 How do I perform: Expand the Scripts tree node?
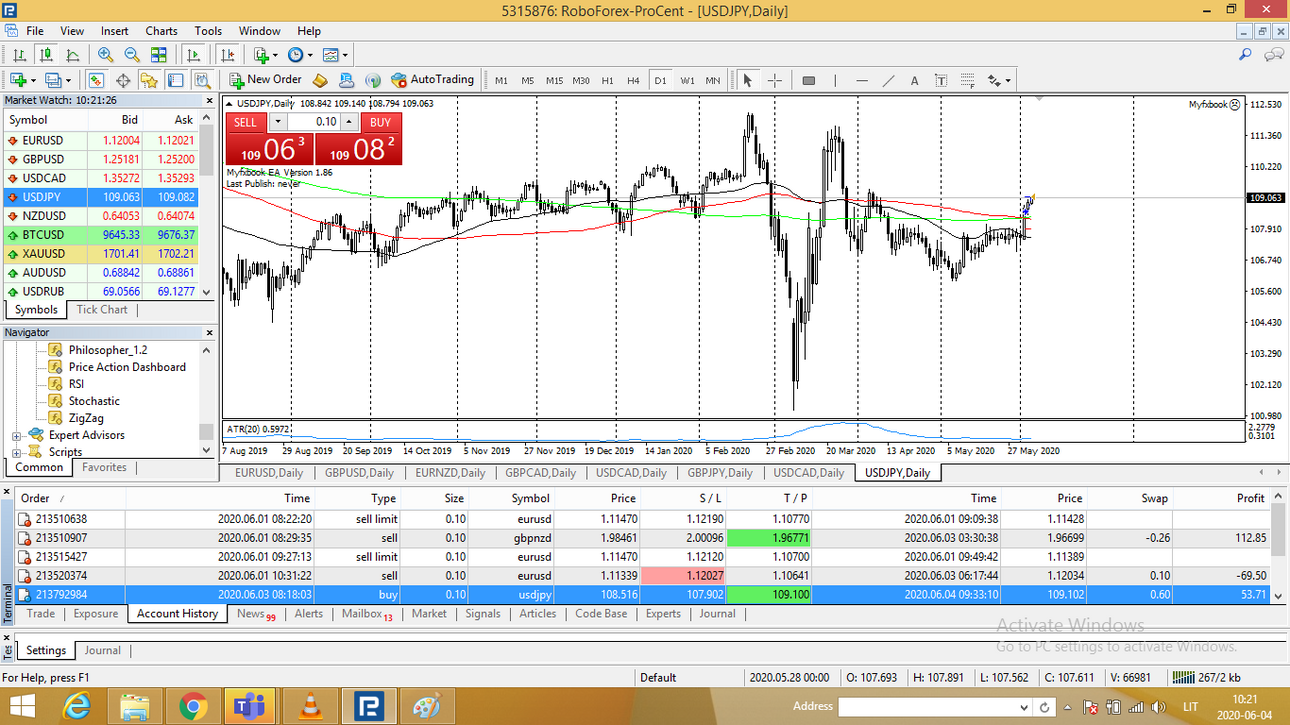click(x=16, y=453)
